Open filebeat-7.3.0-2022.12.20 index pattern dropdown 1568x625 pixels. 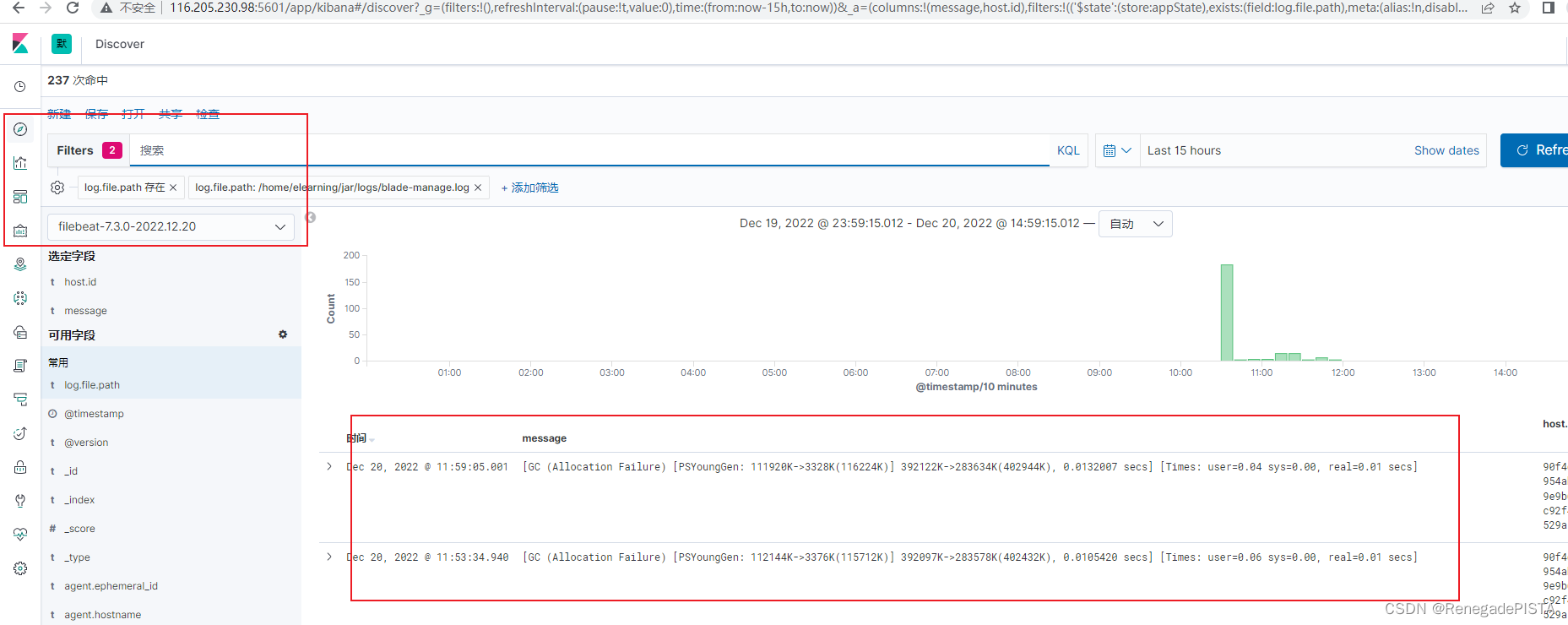pyautogui.click(x=171, y=226)
